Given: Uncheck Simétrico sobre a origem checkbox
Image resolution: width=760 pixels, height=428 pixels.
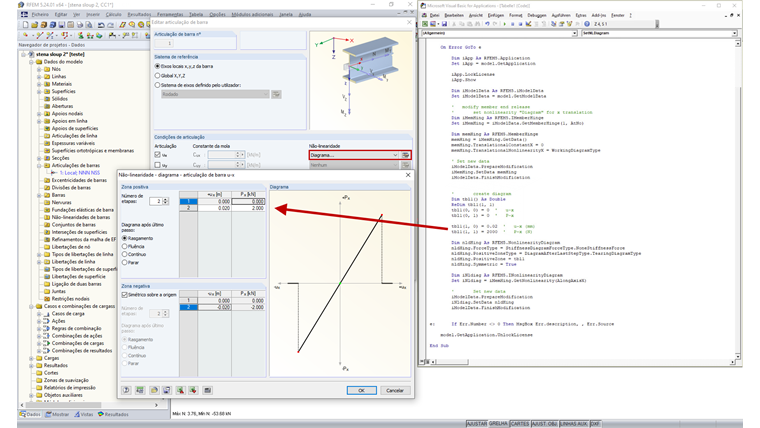Looking at the screenshot, I should coord(125,295).
